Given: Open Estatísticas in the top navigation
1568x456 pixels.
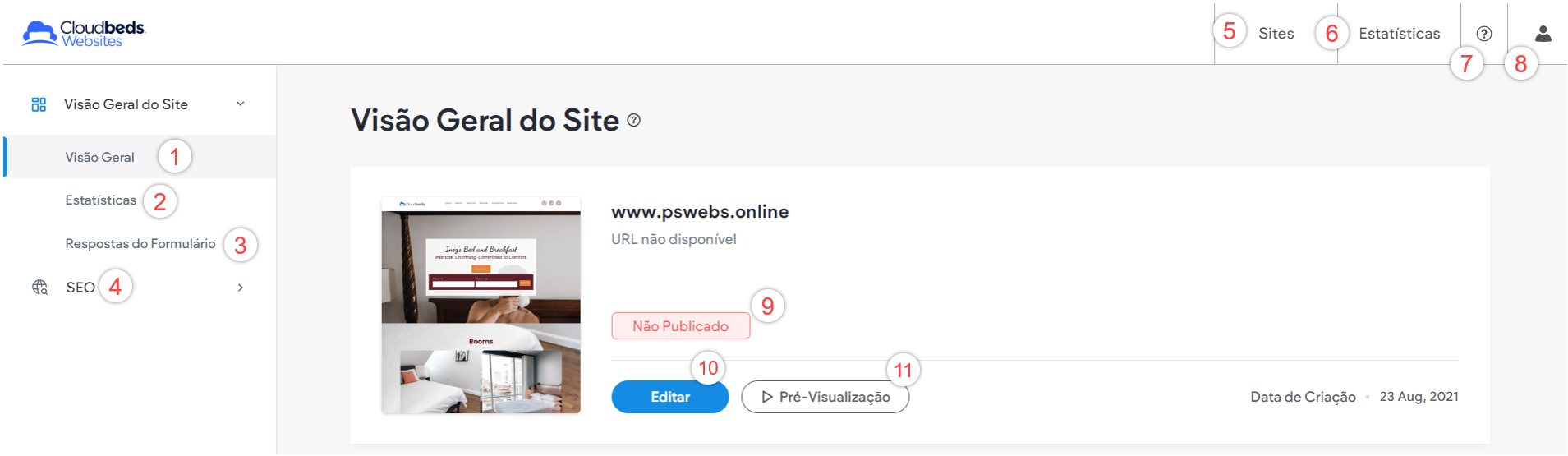Looking at the screenshot, I should 1399,34.
